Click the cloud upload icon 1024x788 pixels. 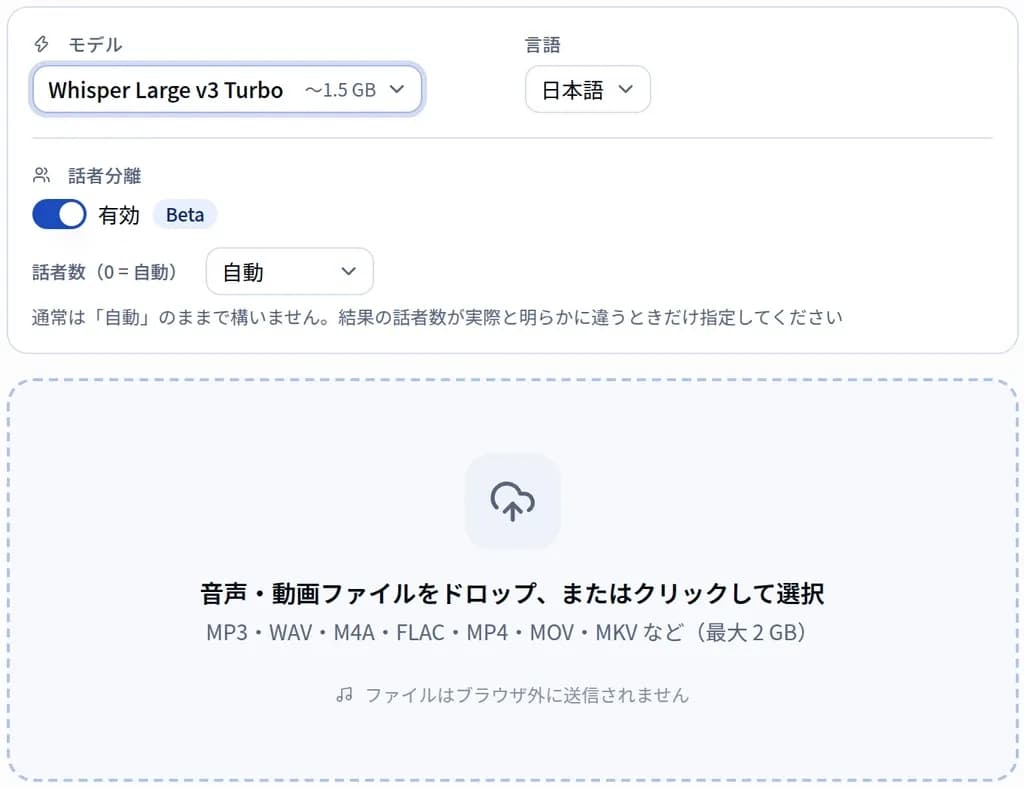click(x=513, y=501)
